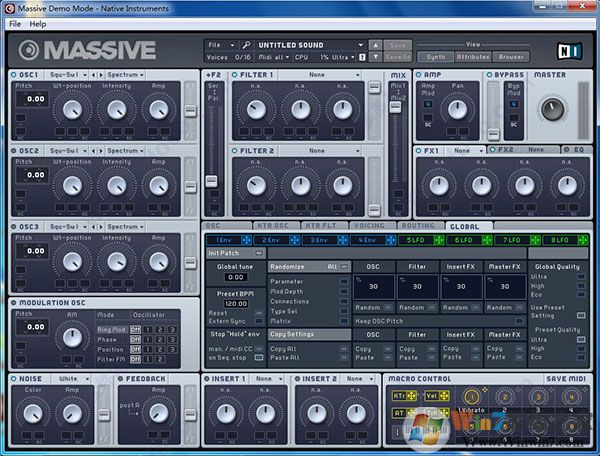Open the Help menu
The width and height of the screenshot is (600, 456).
[x=38, y=23]
